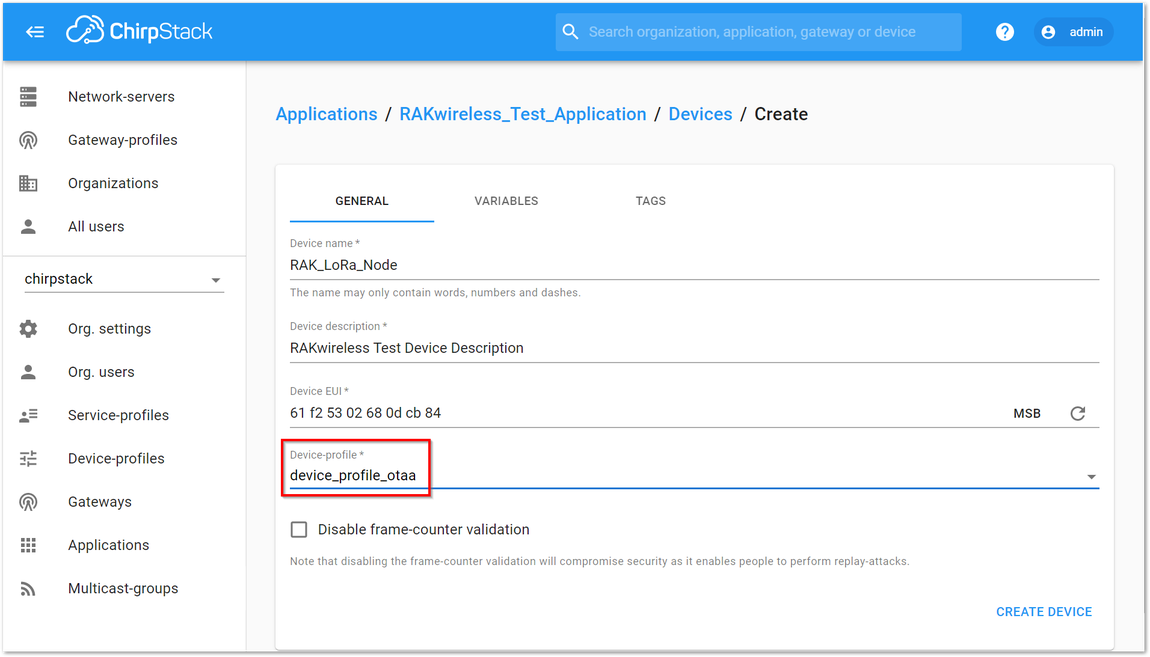Open Multicast-groups menu item
The width and height of the screenshot is (1150, 657).
tap(123, 588)
